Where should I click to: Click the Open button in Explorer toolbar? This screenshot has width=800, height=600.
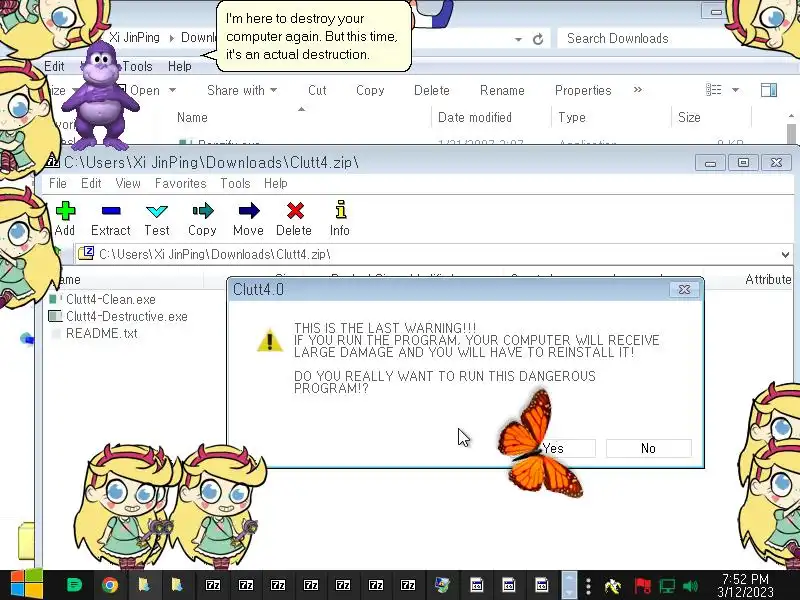tap(145, 90)
